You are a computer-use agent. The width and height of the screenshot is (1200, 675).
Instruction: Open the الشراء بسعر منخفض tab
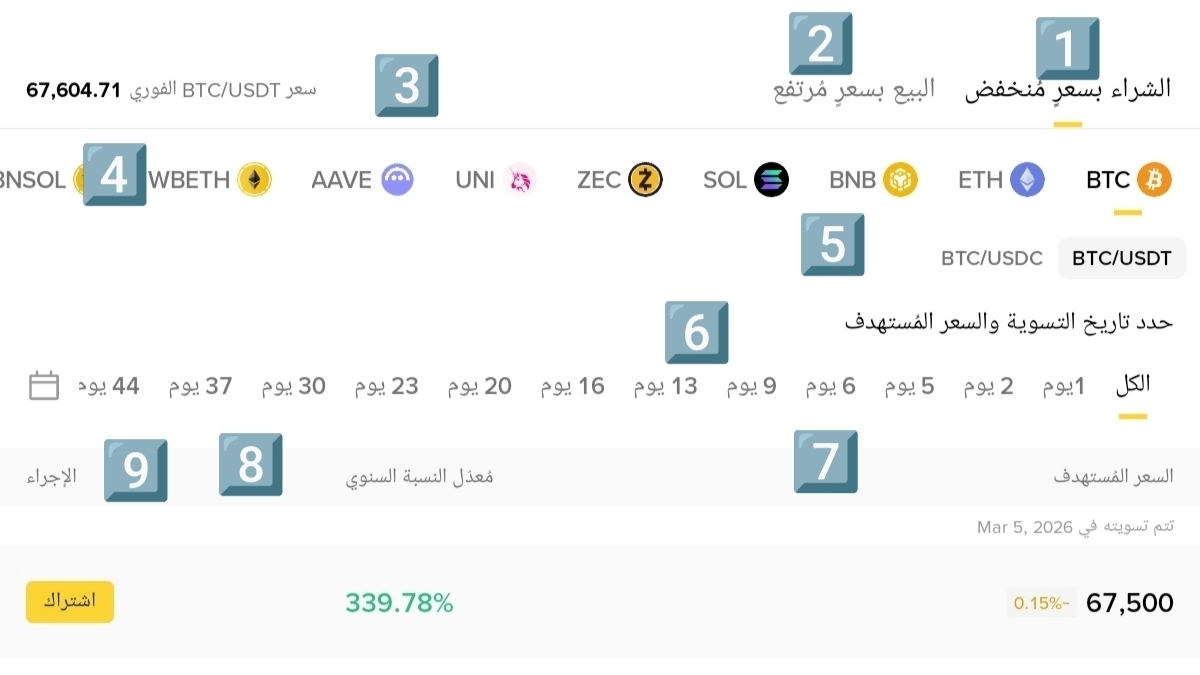pyautogui.click(x=1068, y=89)
